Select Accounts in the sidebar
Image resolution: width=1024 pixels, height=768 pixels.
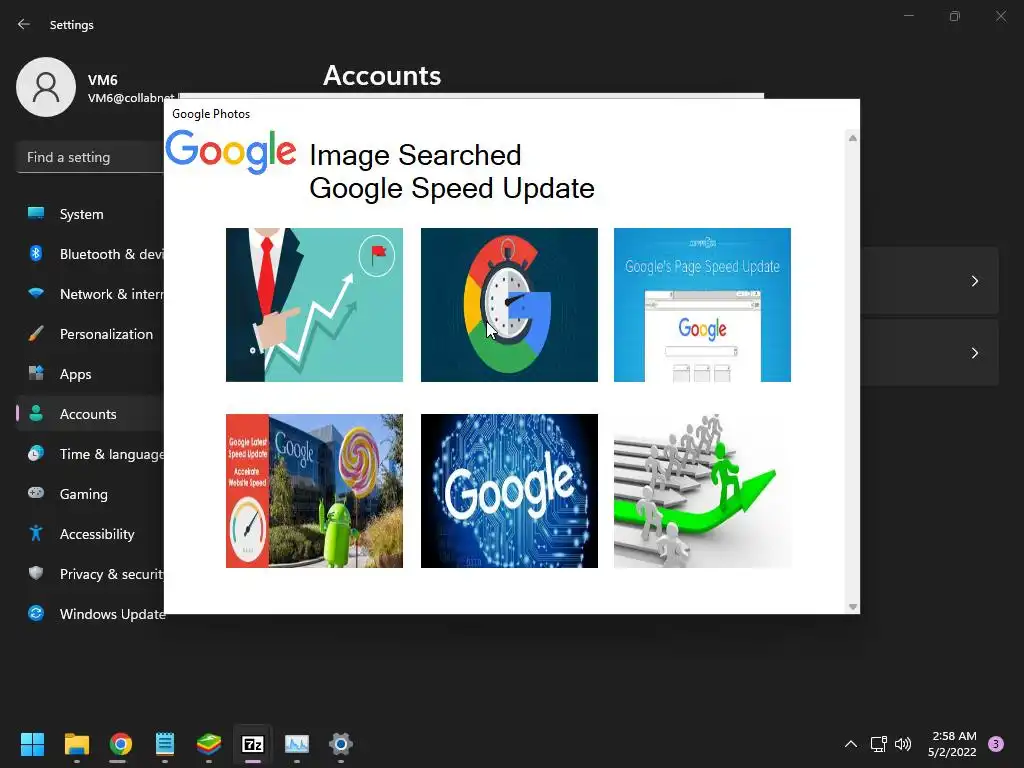pyautogui.click(x=90, y=414)
